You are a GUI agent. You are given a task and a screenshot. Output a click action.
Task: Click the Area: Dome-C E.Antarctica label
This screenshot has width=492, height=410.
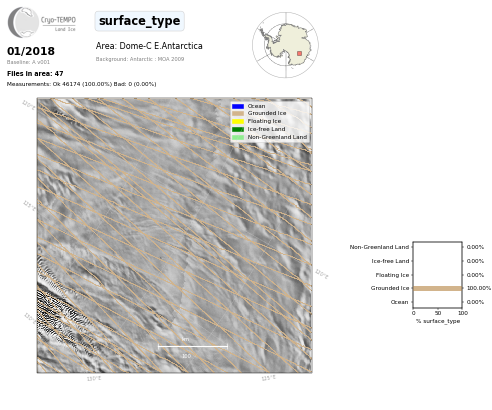pyautogui.click(x=149, y=46)
